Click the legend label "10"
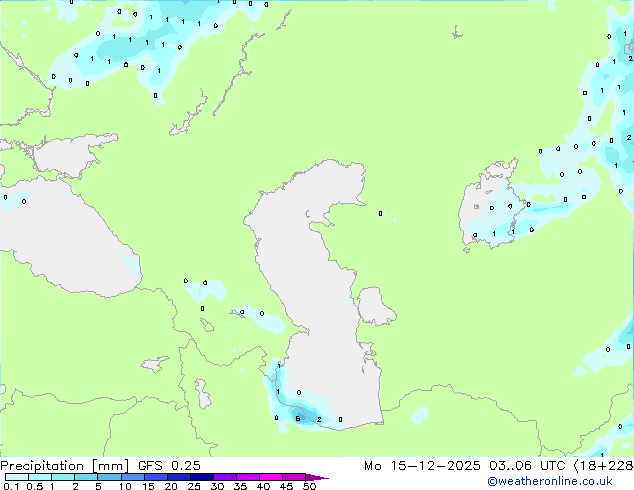 125,486
